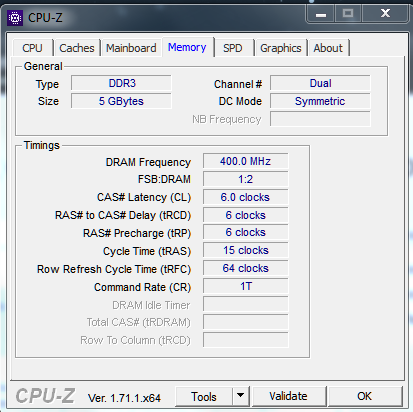Click the RAS# Precharge (tRP) label

[137, 233]
